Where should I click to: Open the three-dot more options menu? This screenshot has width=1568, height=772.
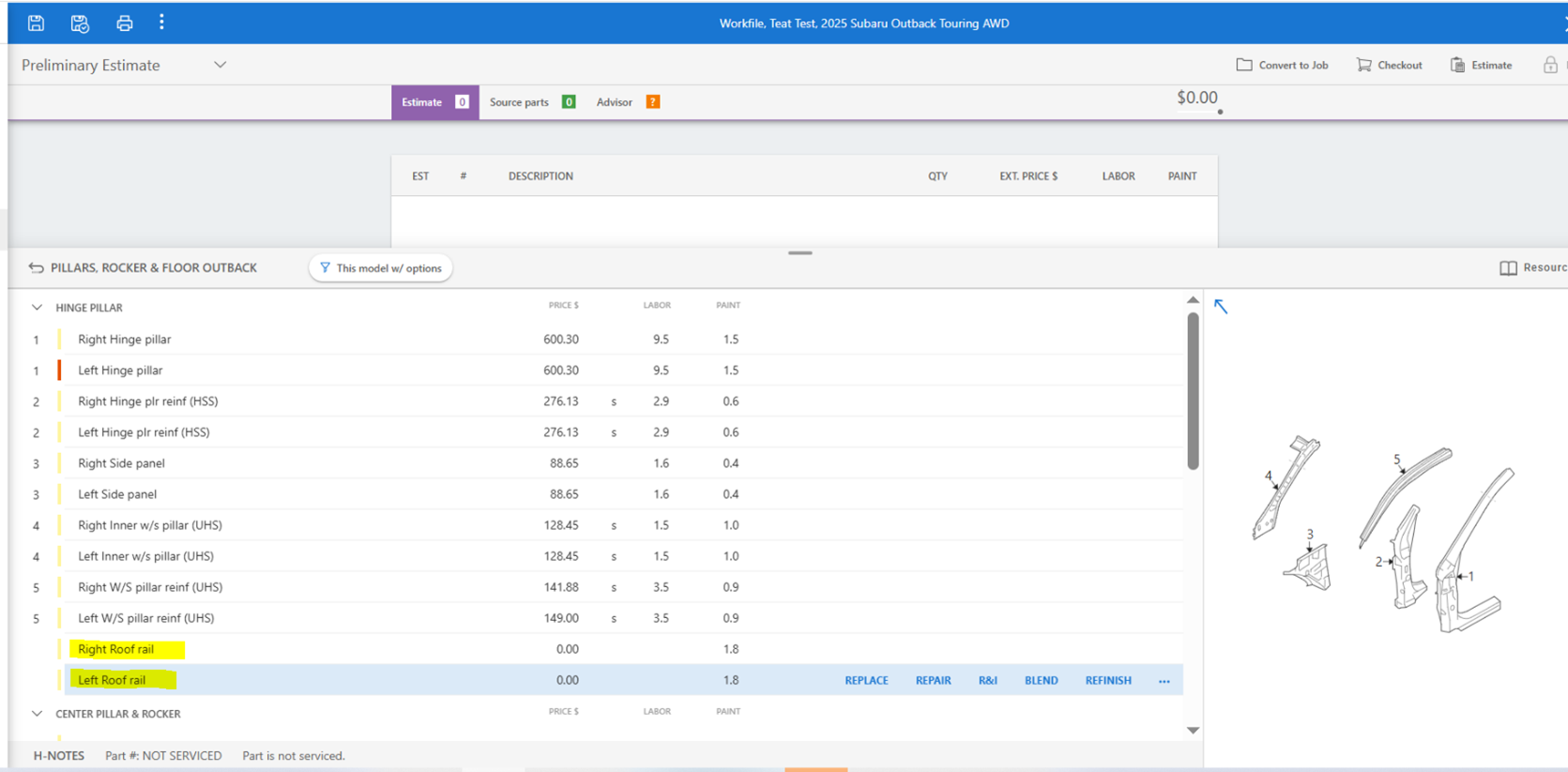161,23
